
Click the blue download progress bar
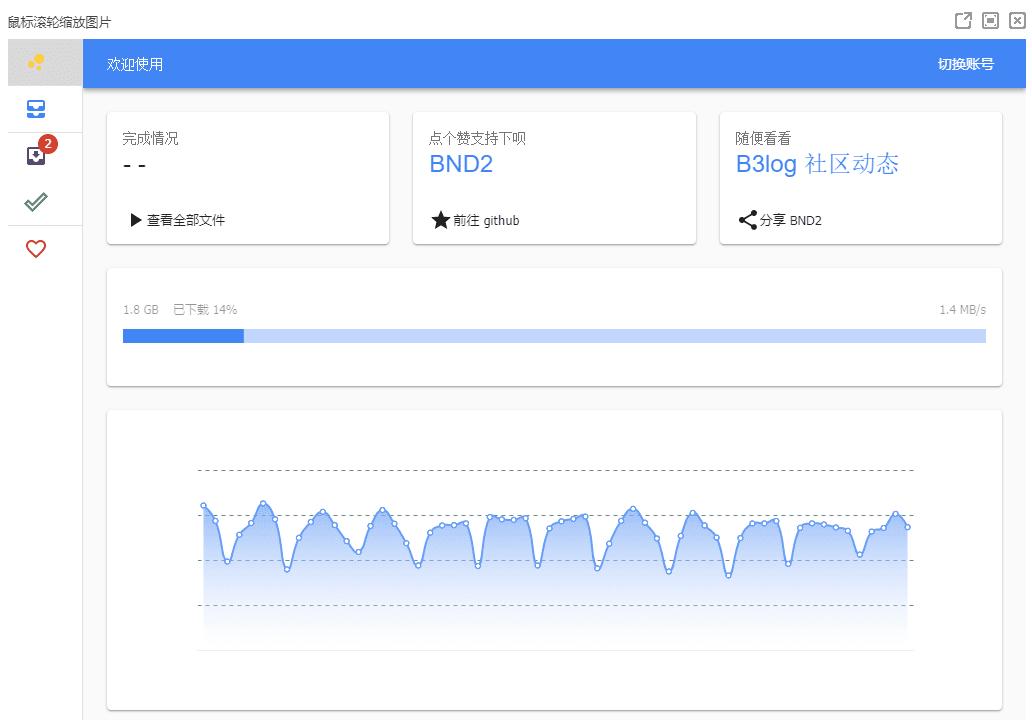pos(554,337)
